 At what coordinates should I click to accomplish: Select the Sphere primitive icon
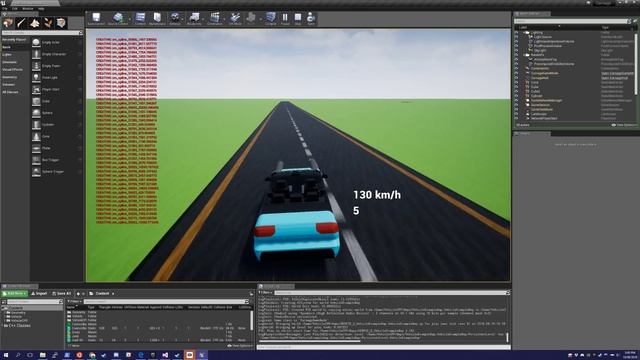[x=36, y=113]
